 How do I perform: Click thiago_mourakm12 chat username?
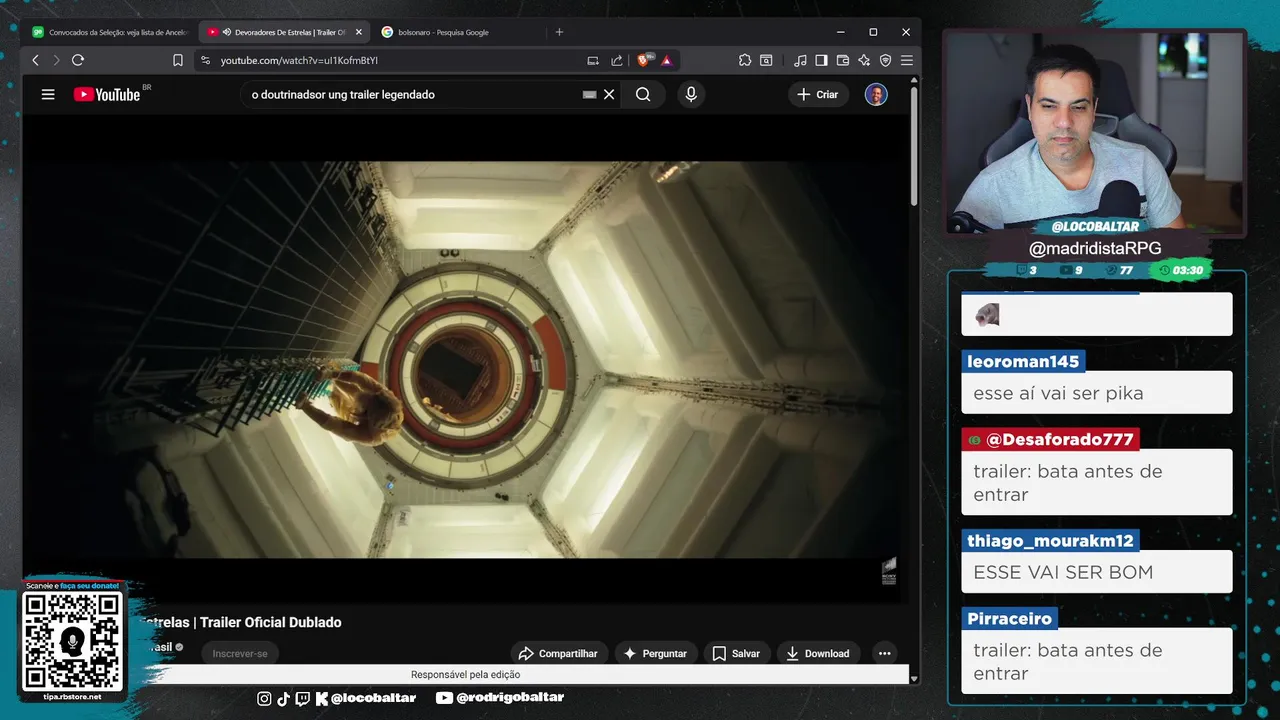point(1050,540)
